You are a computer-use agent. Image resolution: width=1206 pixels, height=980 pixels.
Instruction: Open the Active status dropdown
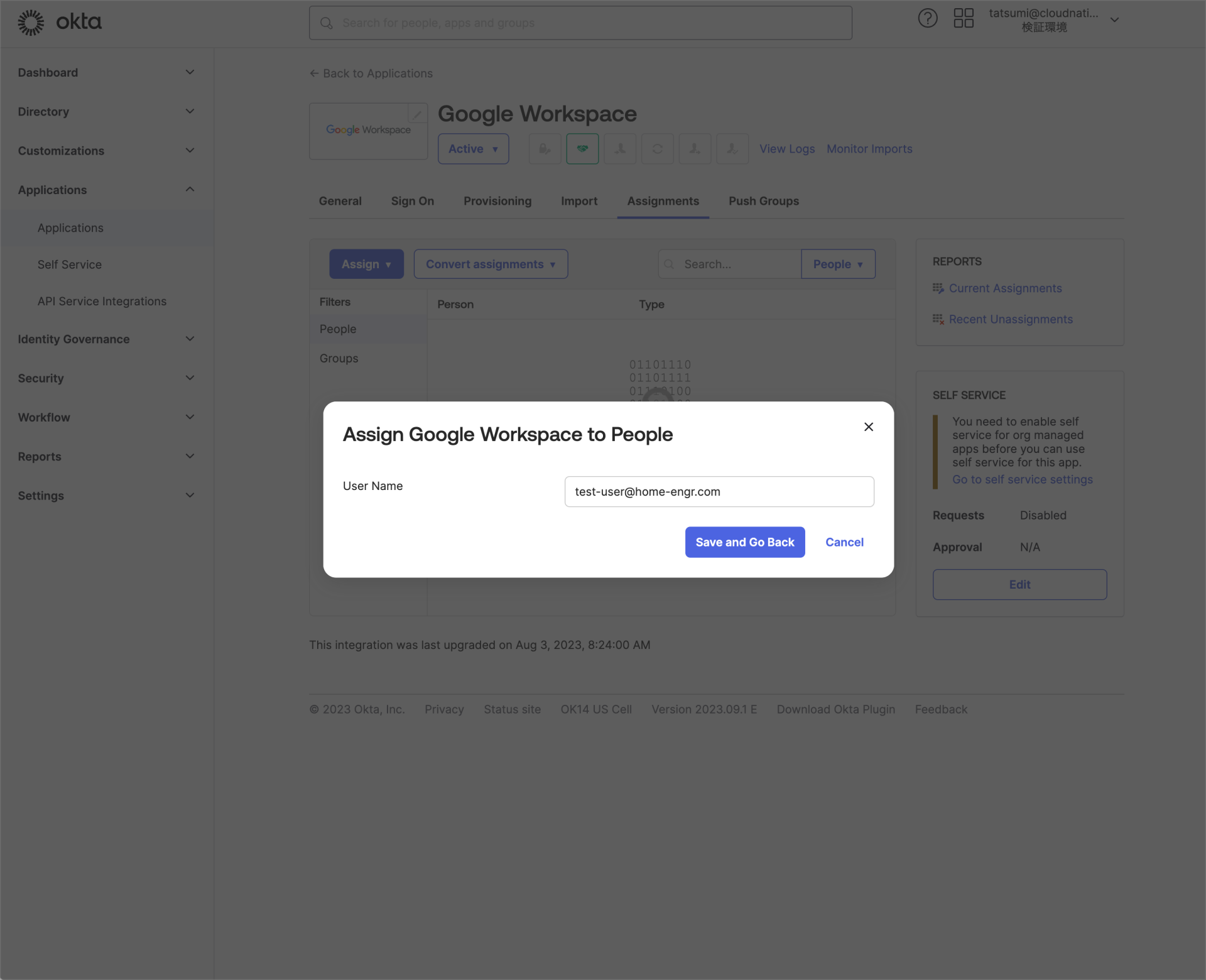pos(473,149)
